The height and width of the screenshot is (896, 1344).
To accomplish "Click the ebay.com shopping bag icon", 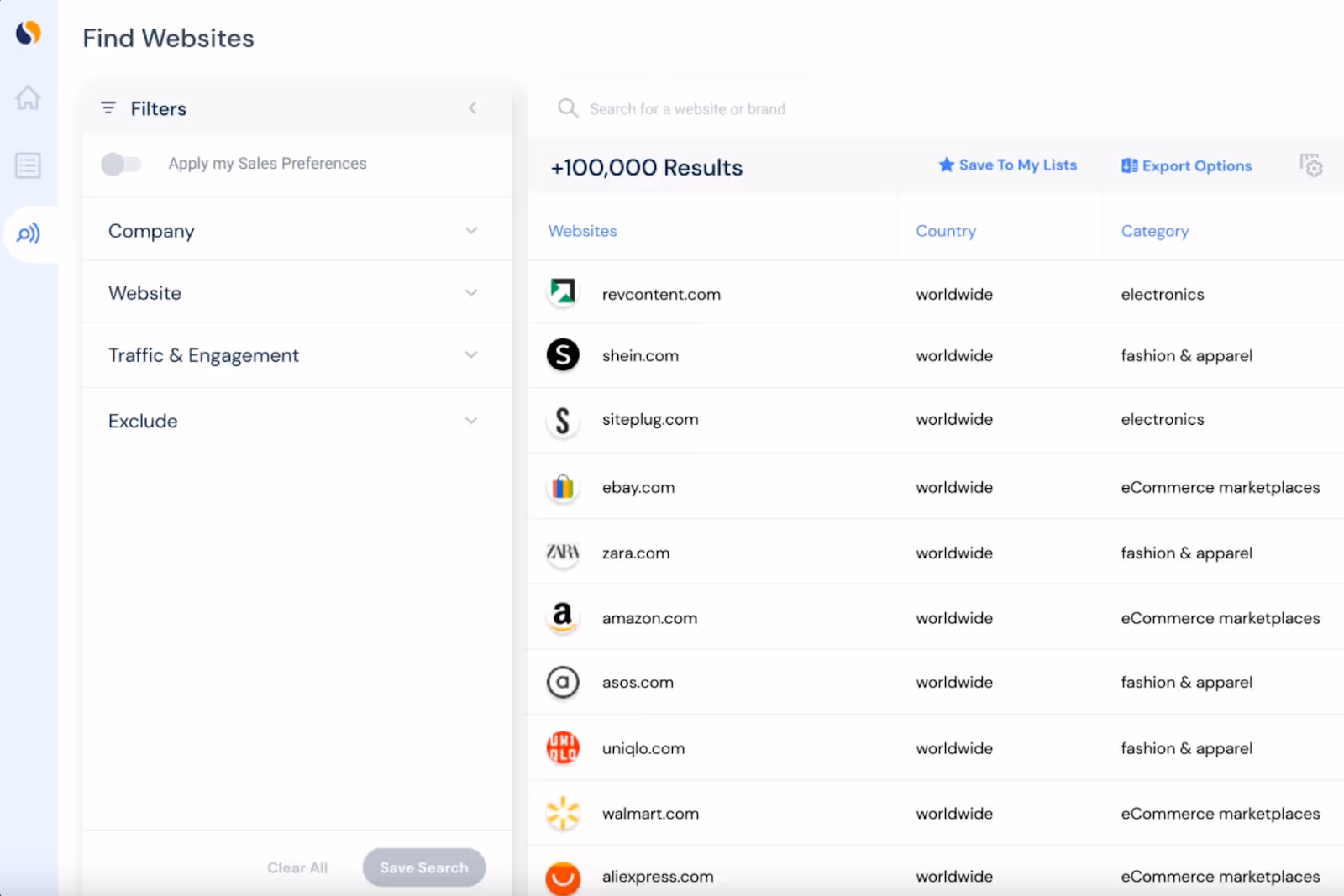I will point(563,487).
